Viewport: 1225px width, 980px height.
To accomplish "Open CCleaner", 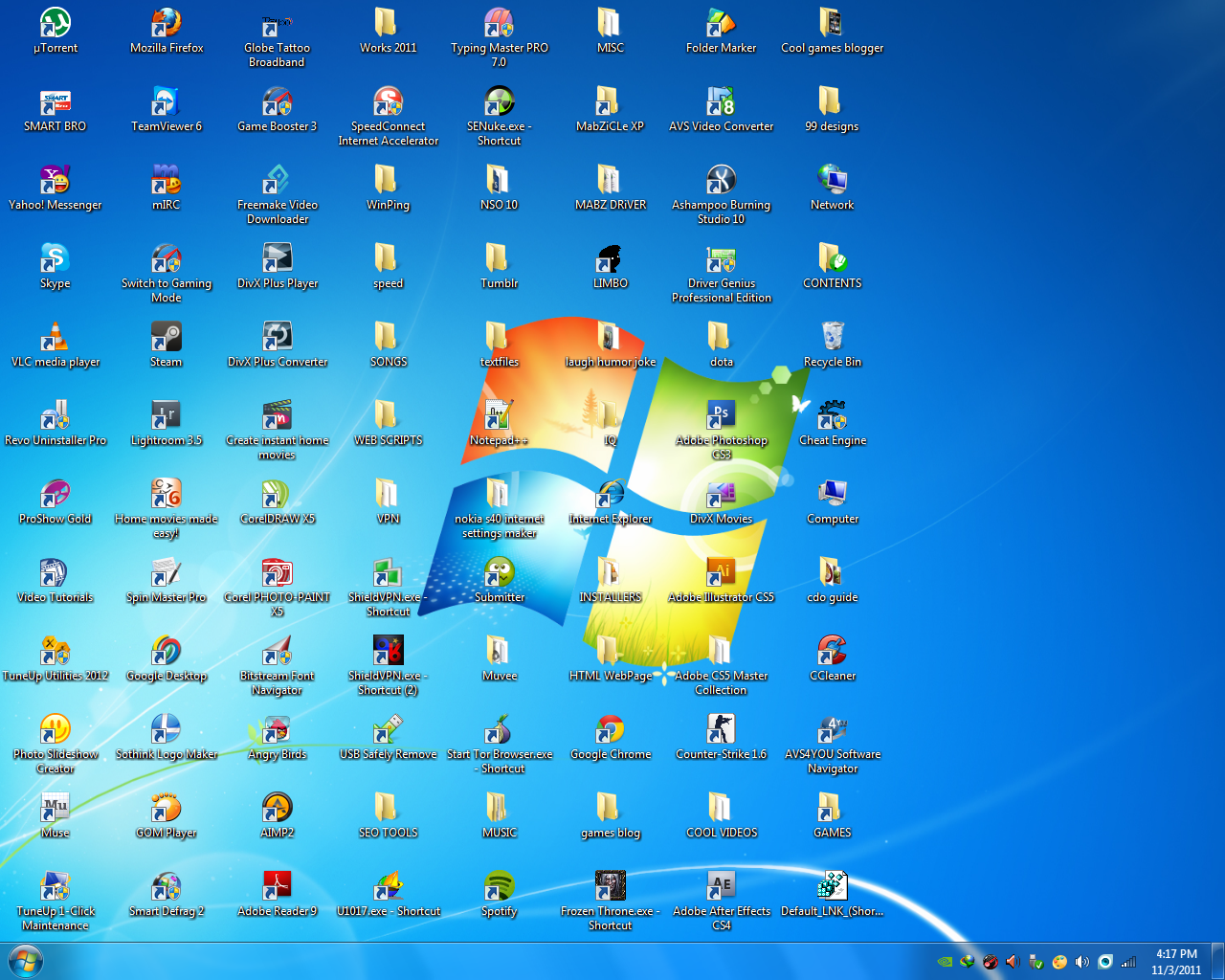I will point(832,651).
